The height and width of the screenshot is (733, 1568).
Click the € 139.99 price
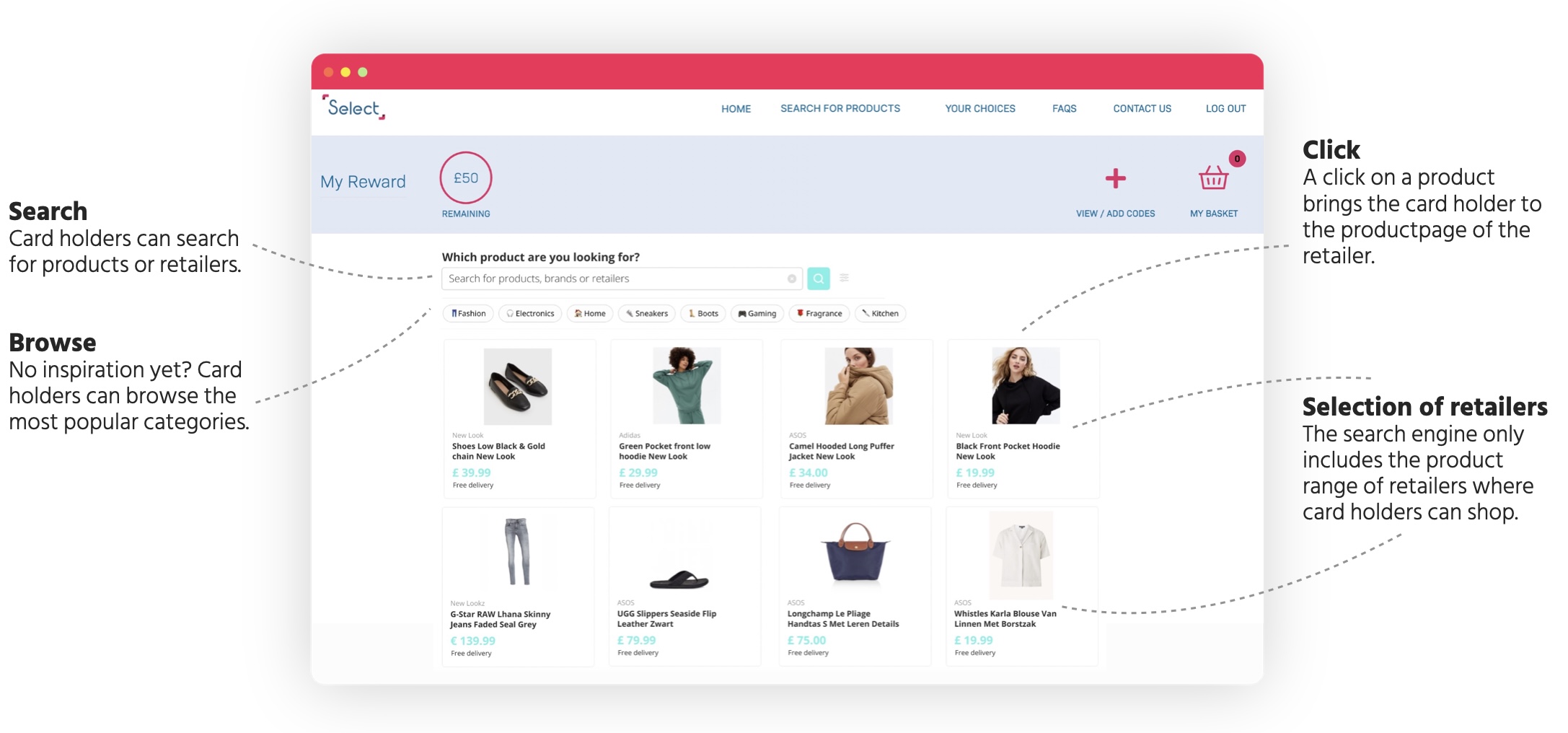472,641
